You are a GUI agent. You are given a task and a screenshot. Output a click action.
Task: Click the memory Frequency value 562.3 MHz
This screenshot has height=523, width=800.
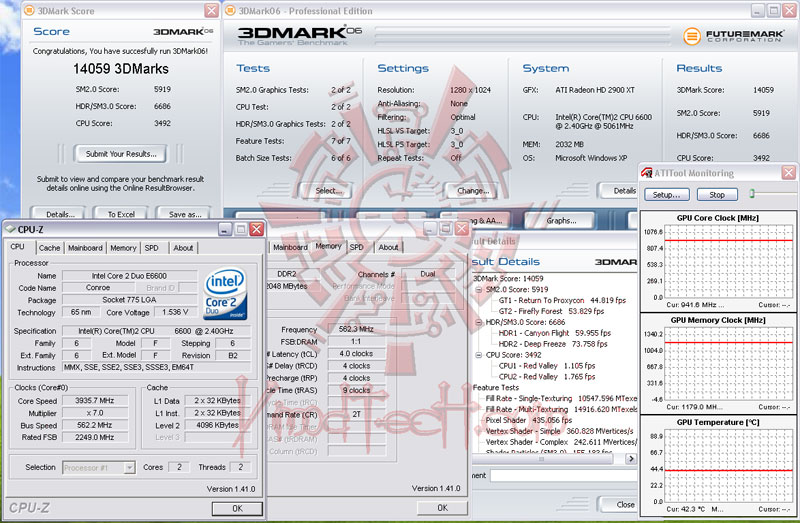click(356, 329)
